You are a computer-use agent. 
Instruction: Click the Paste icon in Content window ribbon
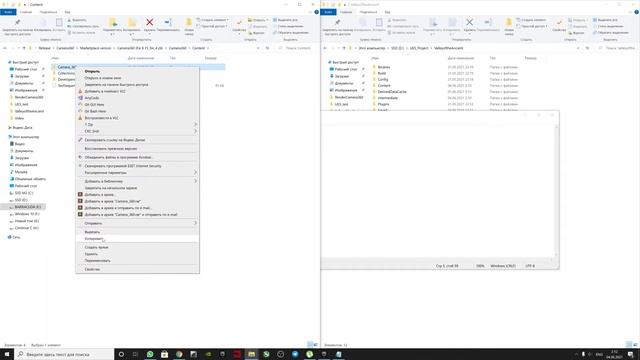[x=59, y=22]
